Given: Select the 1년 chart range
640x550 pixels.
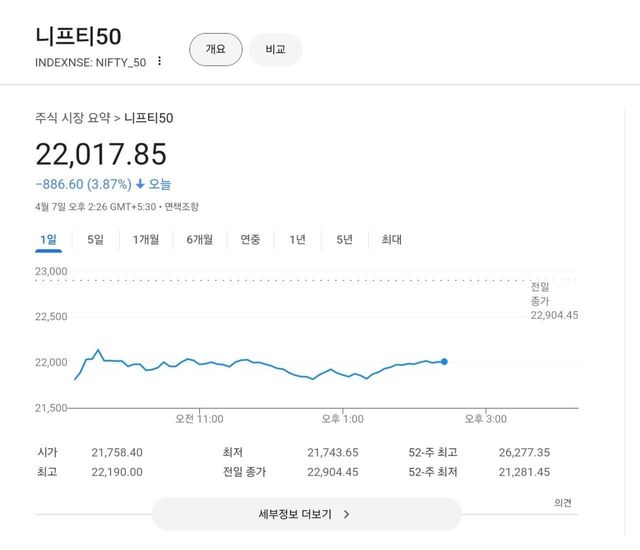Looking at the screenshot, I should coord(297,239).
